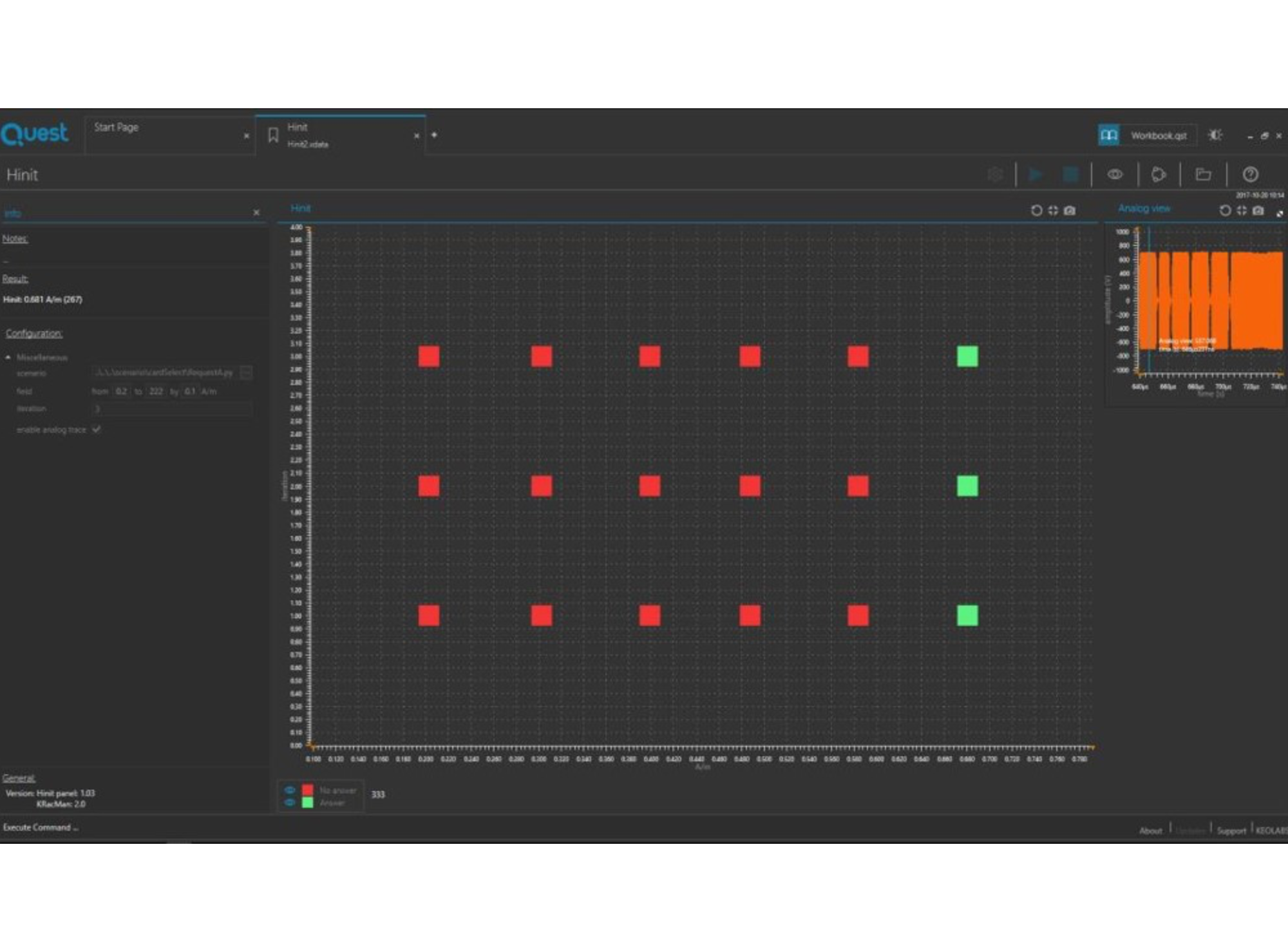Expand the Analog view panel with the arrow icon
This screenshot has height=952, width=1288.
pos(1279,213)
